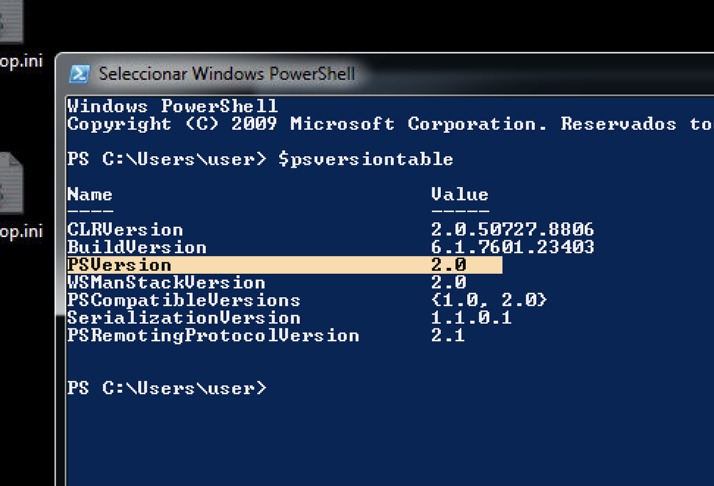Click the PSRemotingProtocolVersion row name
This screenshot has width=714, height=486.
[213, 335]
